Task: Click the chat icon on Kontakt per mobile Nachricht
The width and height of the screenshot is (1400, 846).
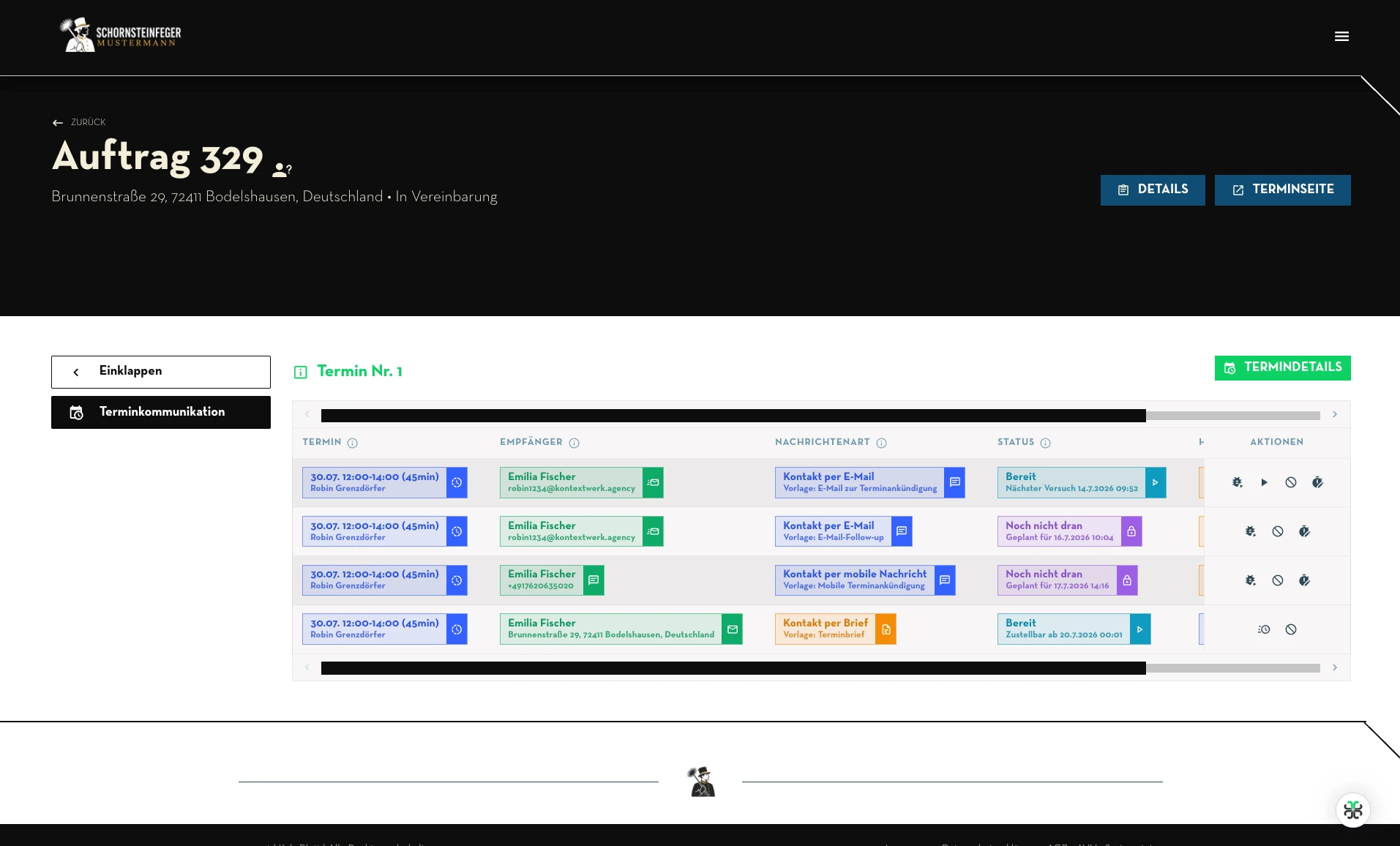Action: (x=945, y=580)
